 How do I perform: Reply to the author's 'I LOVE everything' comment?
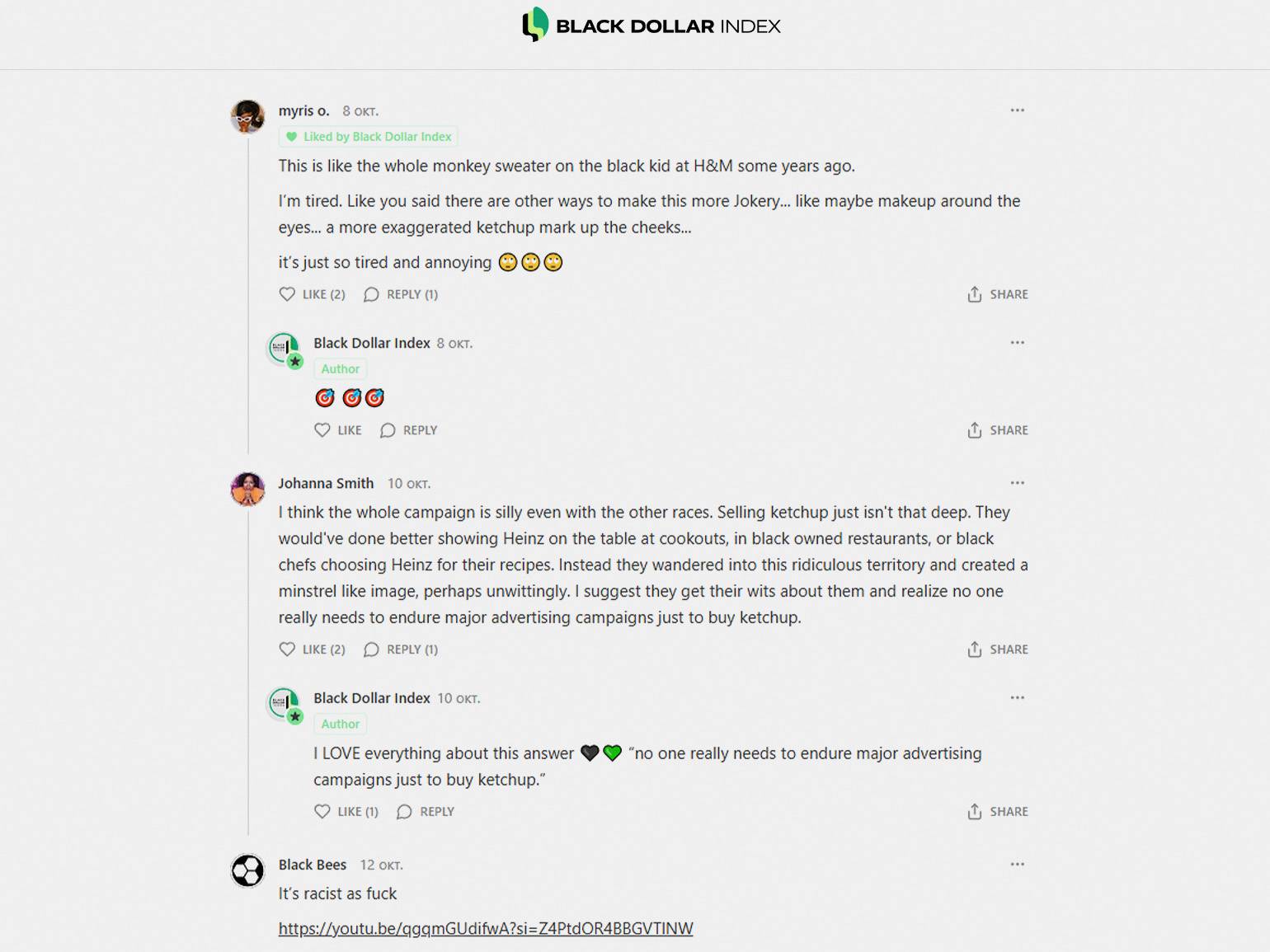tap(426, 812)
